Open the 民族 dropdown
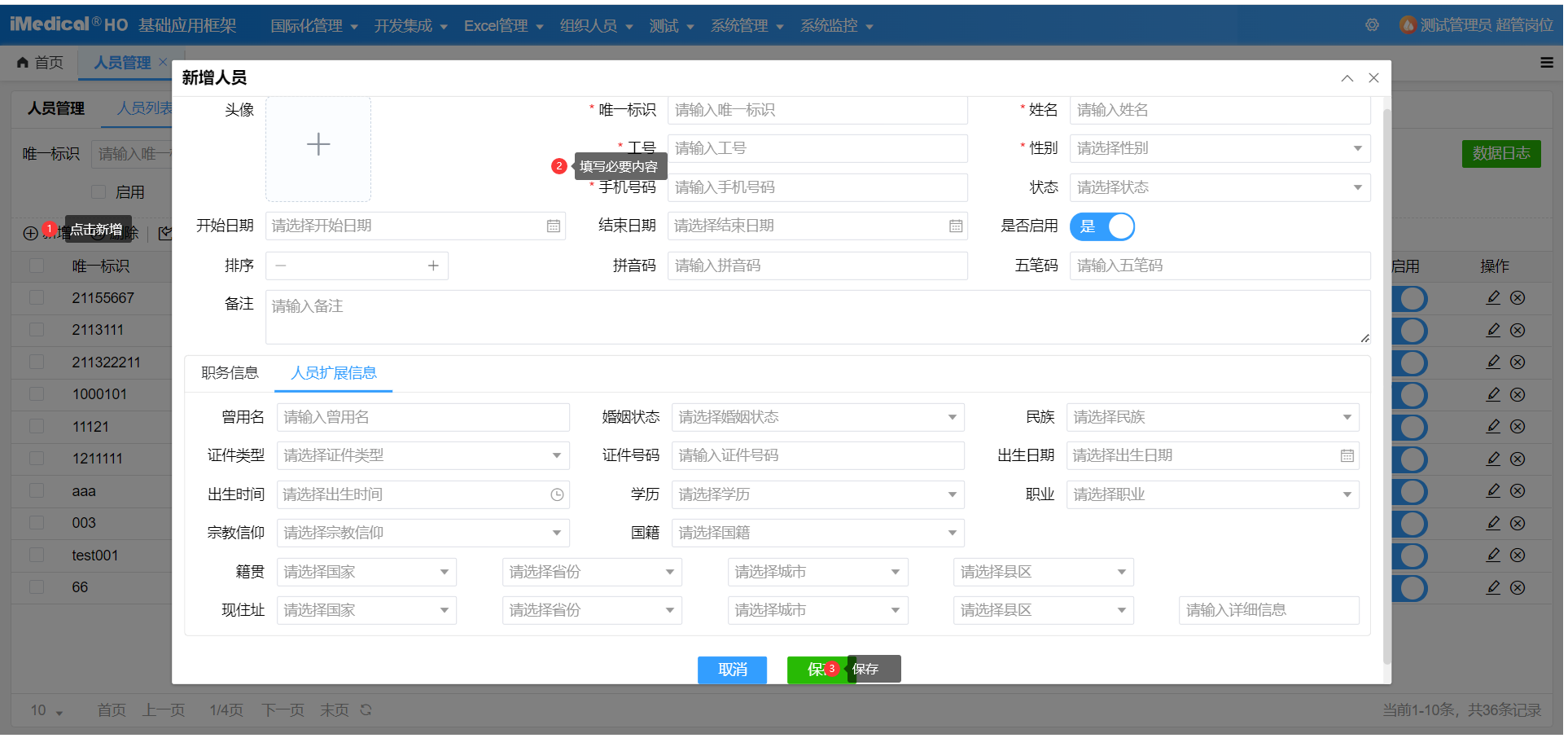The height and width of the screenshot is (738, 1568). pos(1212,417)
